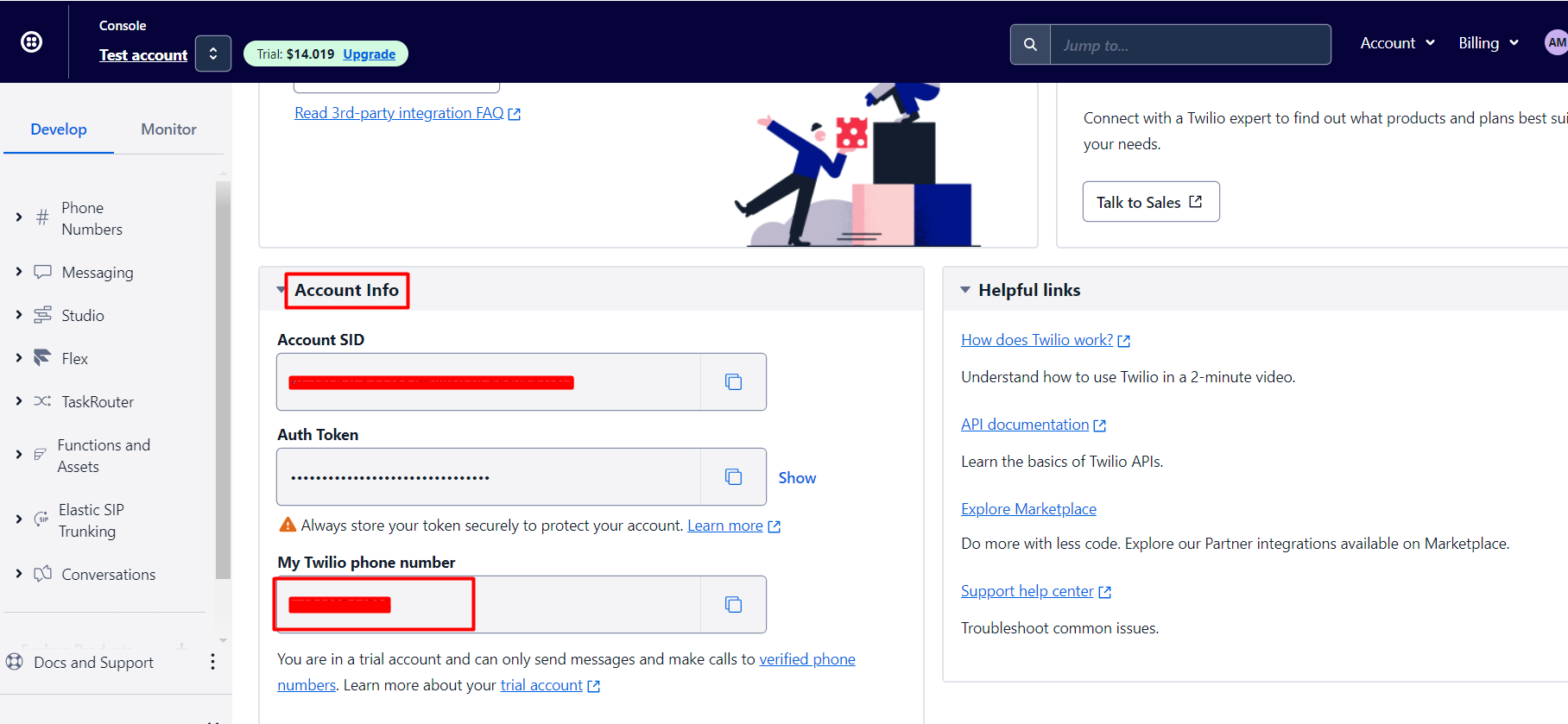The height and width of the screenshot is (724, 1568).
Task: Expand the Functions and Assets chevron
Action: (x=19, y=455)
